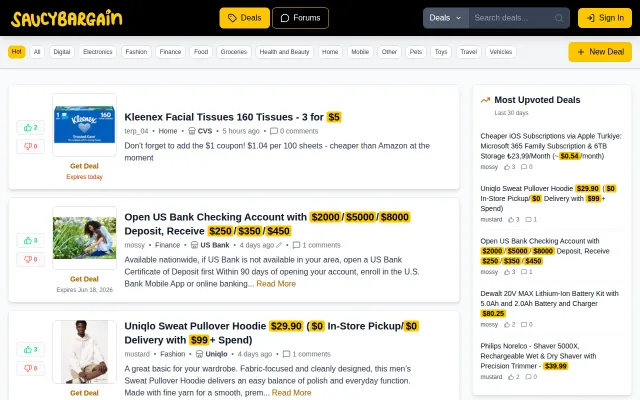The image size is (640, 400).
Task: Filter by Digital category
Action: pyautogui.click(x=62, y=52)
